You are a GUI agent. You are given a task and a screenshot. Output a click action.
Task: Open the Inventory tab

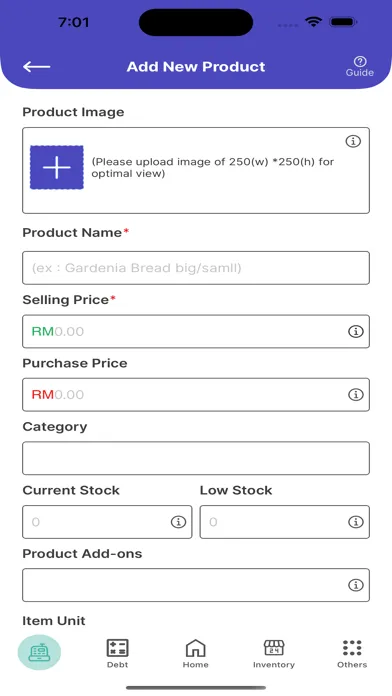tap(274, 654)
